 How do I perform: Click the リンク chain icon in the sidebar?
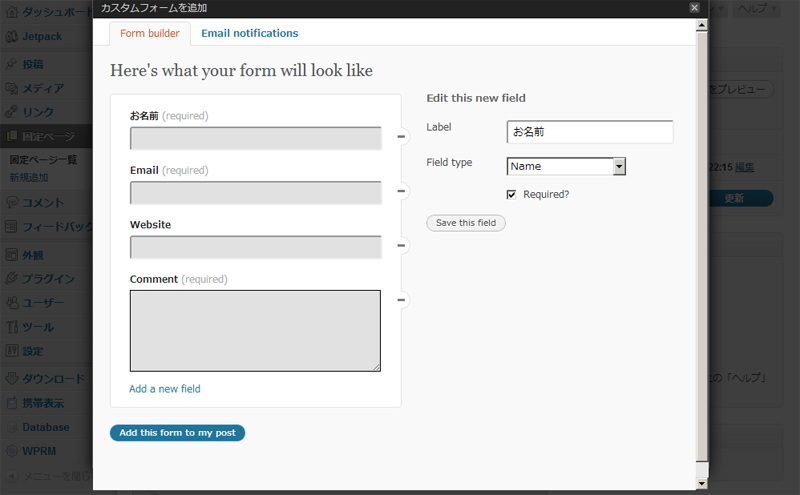pos(11,112)
